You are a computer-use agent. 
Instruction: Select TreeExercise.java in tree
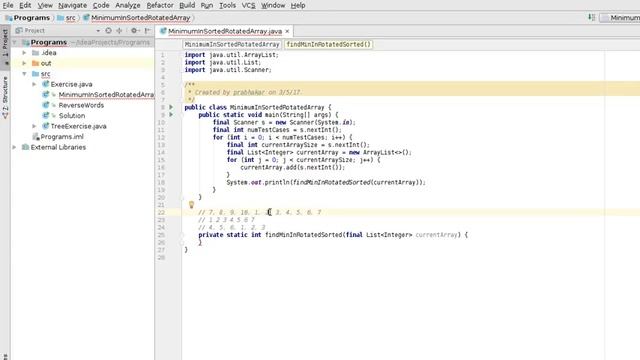tap(78, 126)
